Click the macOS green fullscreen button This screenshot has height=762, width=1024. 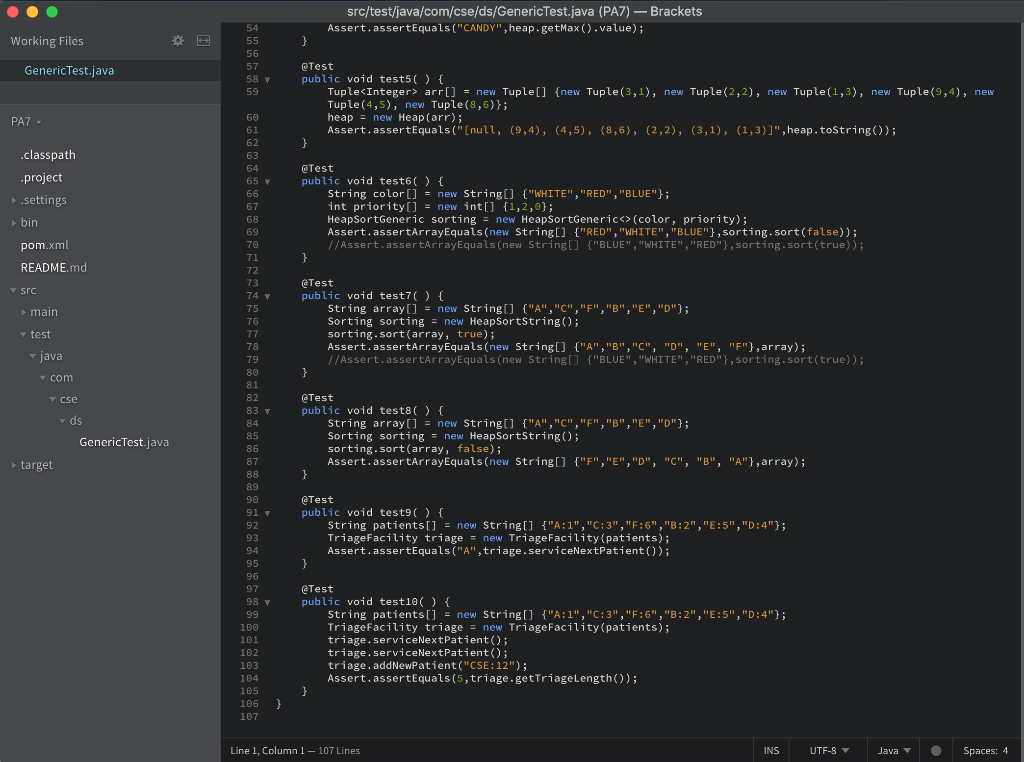click(52, 12)
